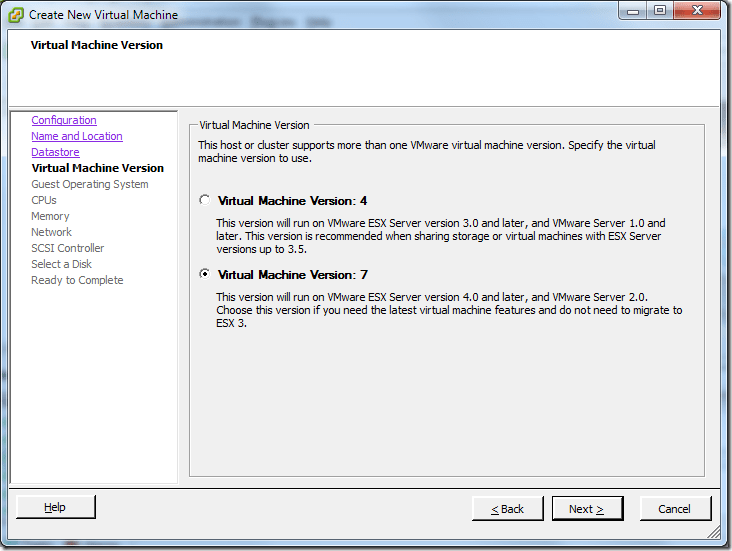This screenshot has width=732, height=551.
Task: Click the Virtual Machine Version: 7 label
Action: click(x=293, y=275)
